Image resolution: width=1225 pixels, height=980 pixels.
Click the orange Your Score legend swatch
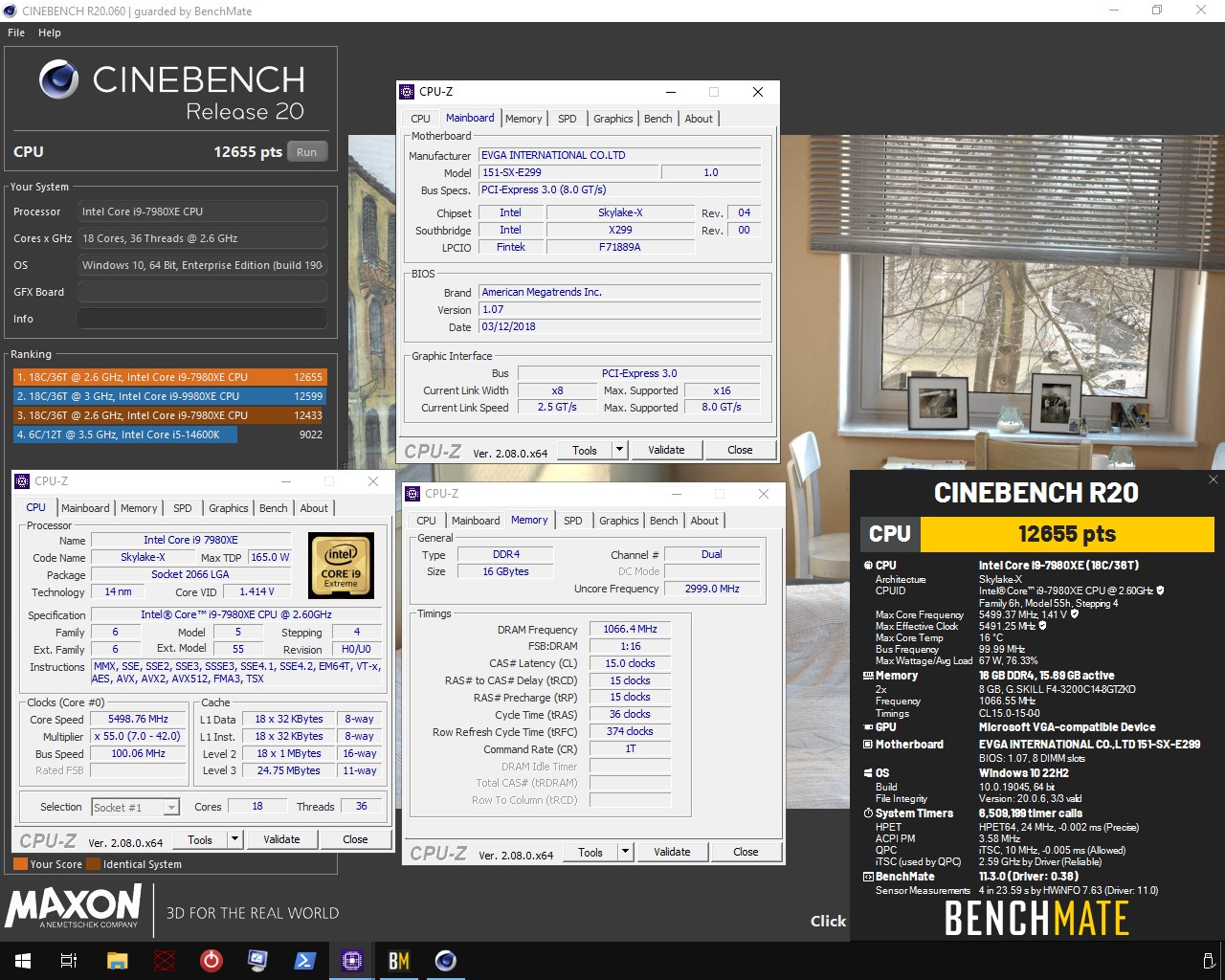[x=20, y=864]
